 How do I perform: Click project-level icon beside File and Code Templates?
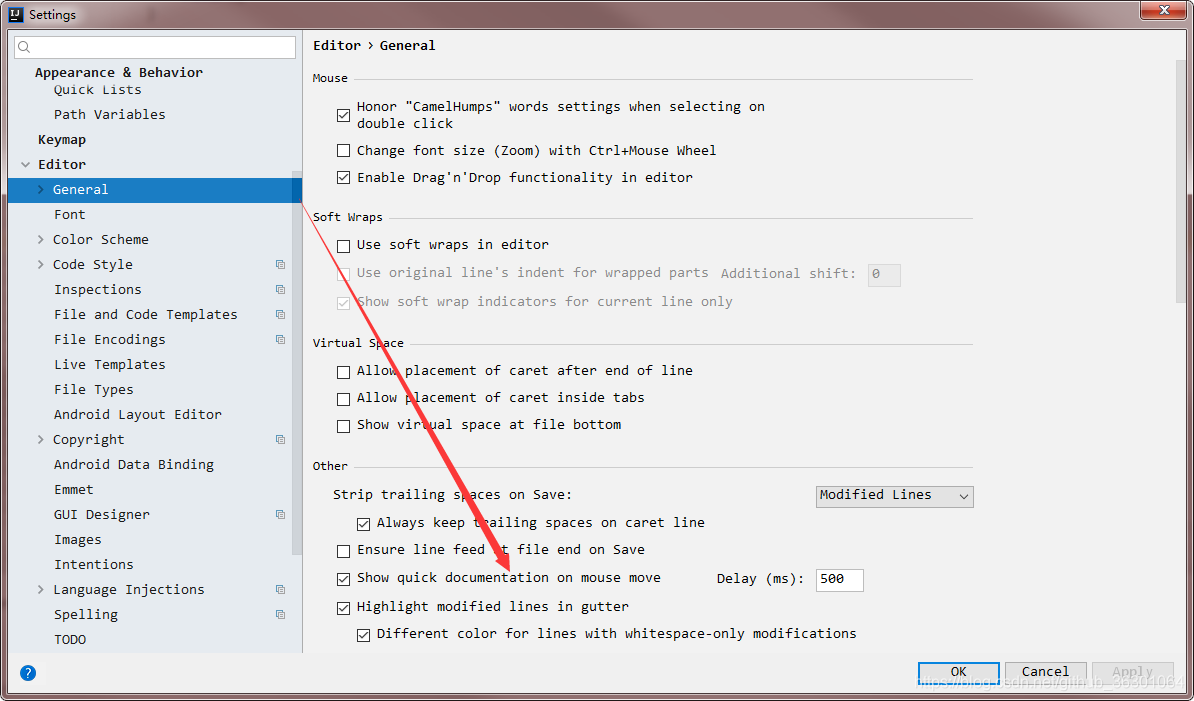coord(280,315)
